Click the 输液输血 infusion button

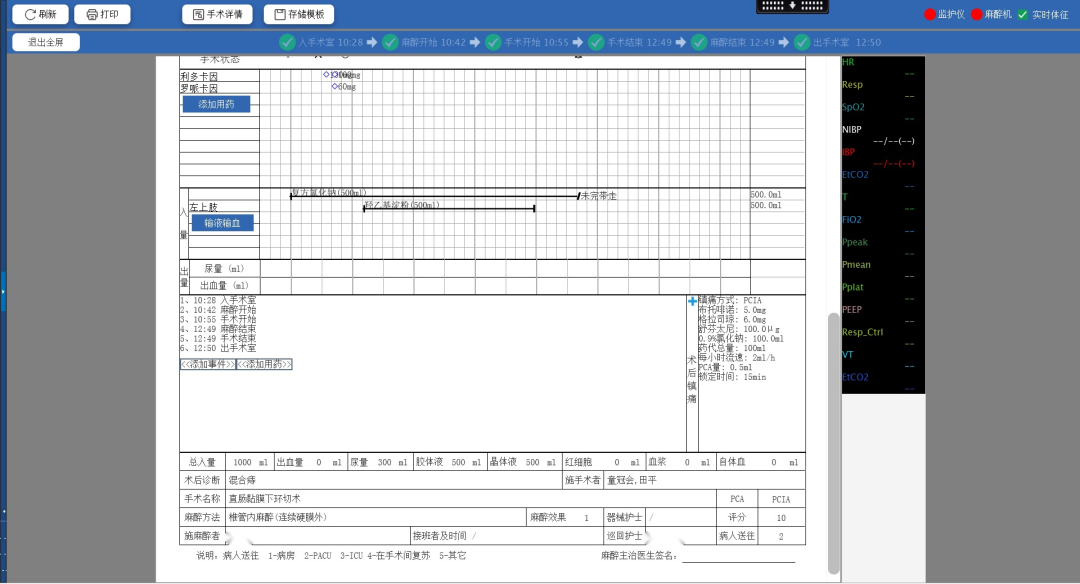point(222,223)
